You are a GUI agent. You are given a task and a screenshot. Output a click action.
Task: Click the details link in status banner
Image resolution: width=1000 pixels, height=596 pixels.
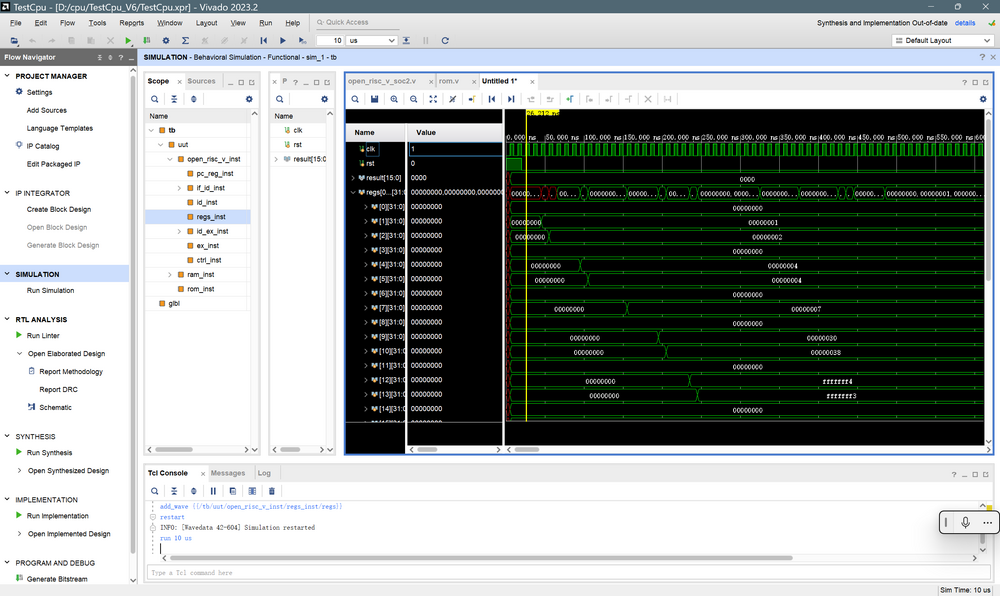click(965, 22)
